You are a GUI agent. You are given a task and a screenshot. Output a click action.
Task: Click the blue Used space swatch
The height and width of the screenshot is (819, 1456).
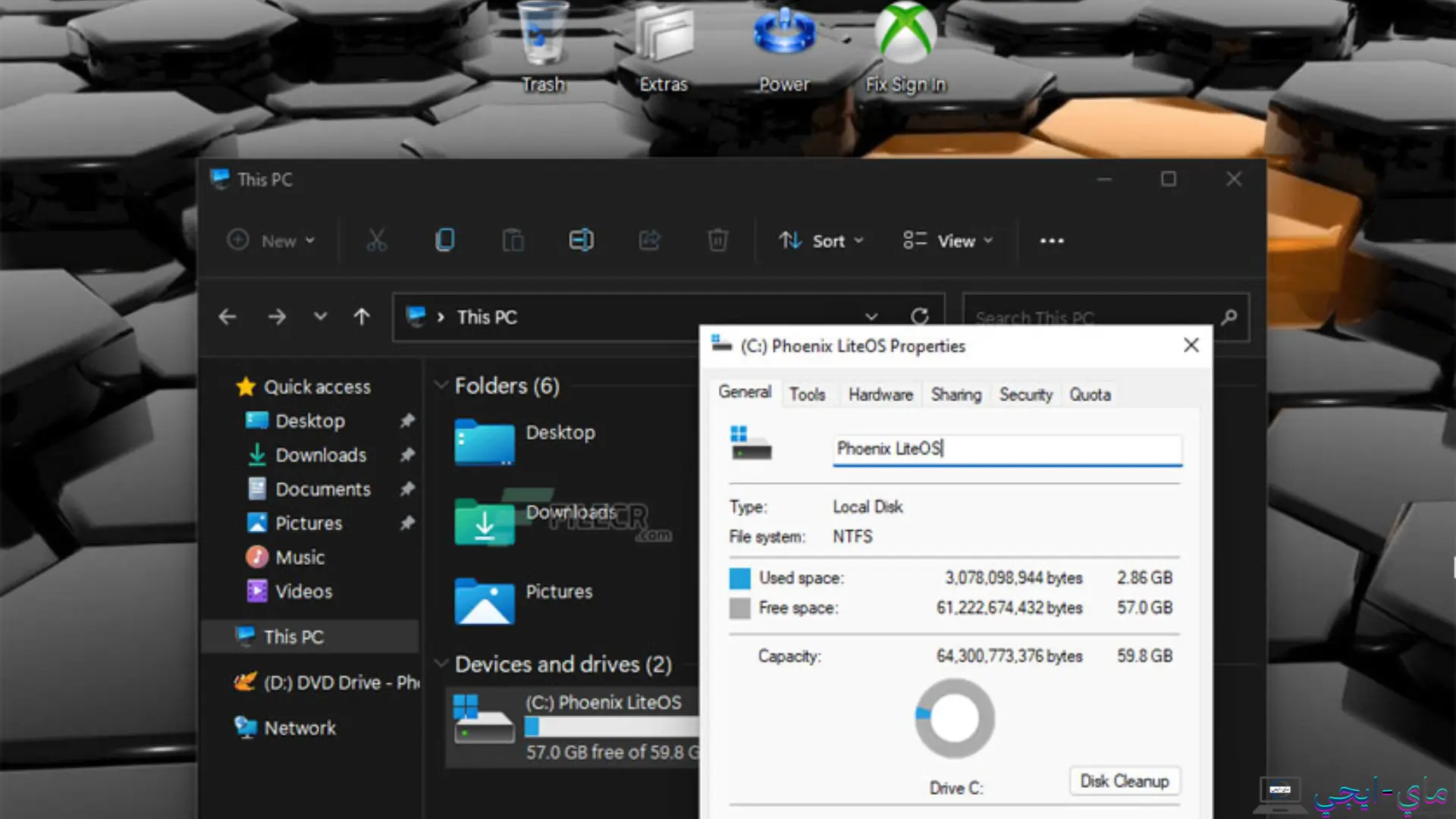(739, 579)
